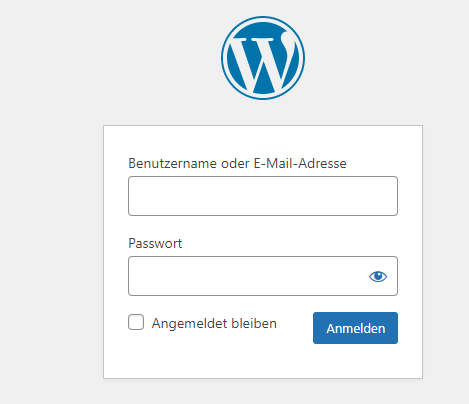469x404 pixels.
Task: Click the WordPress logo
Action: (x=263, y=58)
